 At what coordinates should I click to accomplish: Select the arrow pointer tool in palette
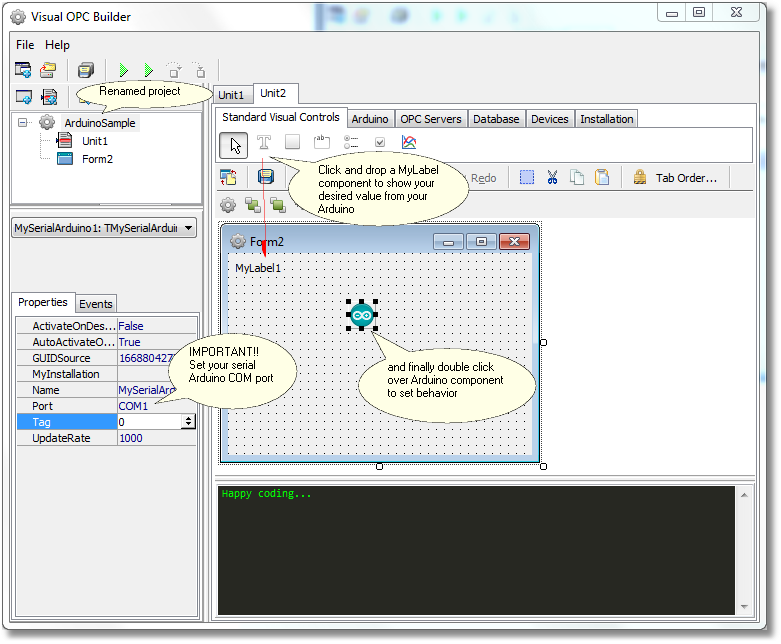point(234,145)
